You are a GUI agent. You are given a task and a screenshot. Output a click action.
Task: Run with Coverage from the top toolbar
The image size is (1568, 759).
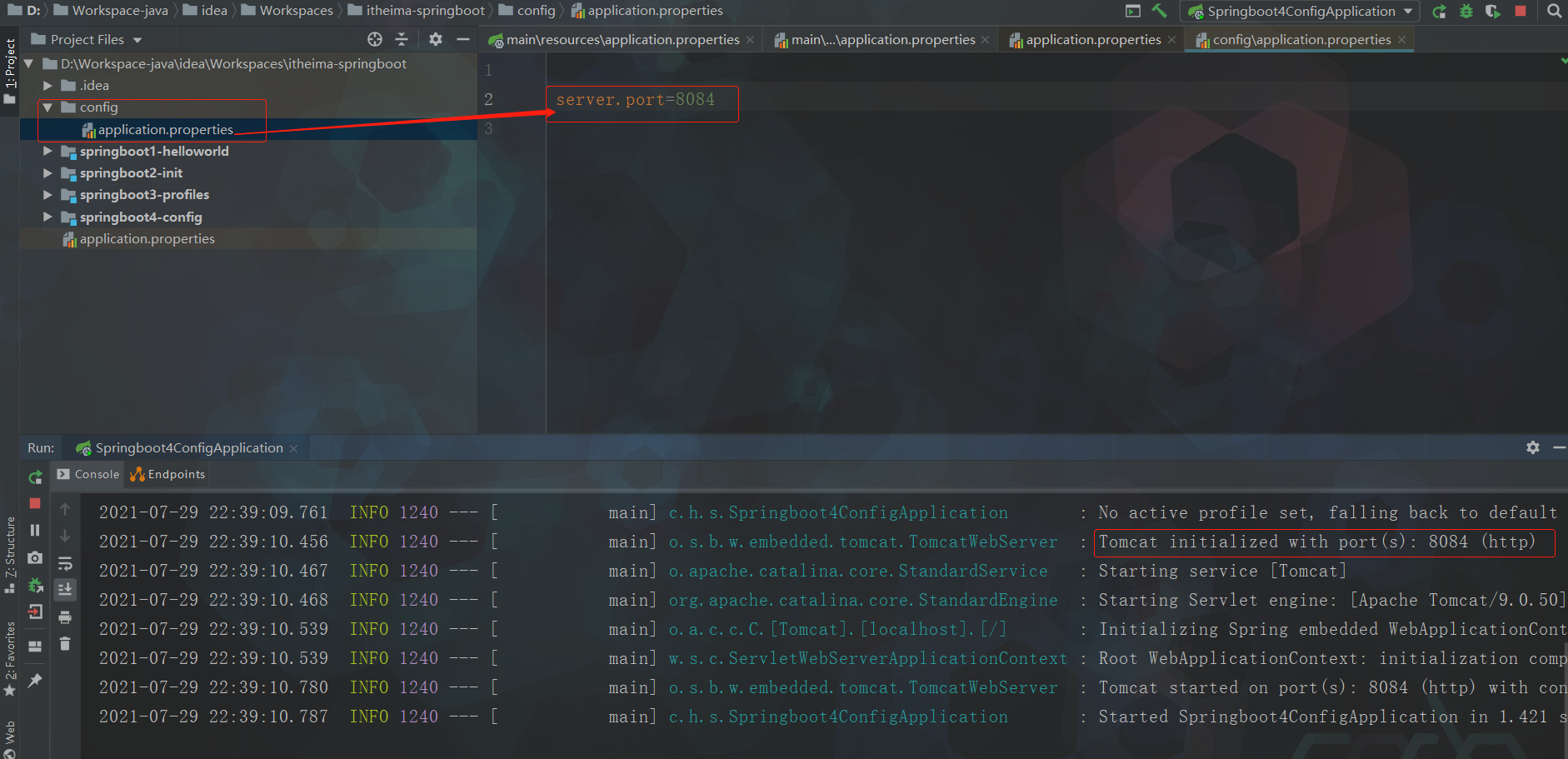(1493, 11)
